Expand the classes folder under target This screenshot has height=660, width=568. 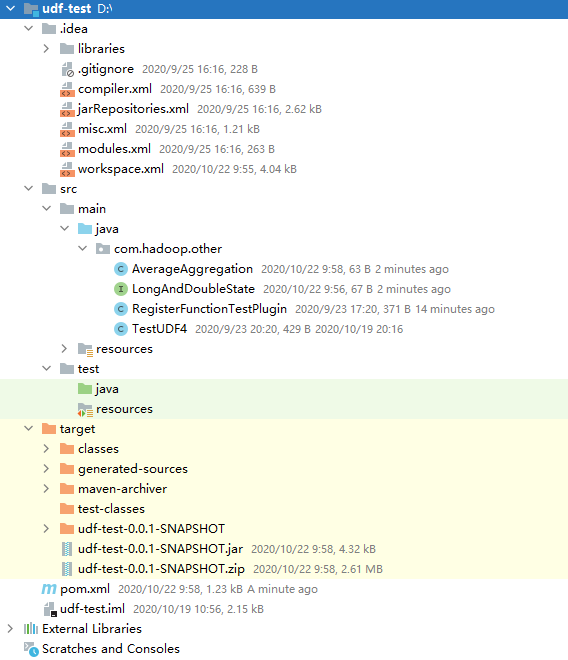[x=46, y=449]
